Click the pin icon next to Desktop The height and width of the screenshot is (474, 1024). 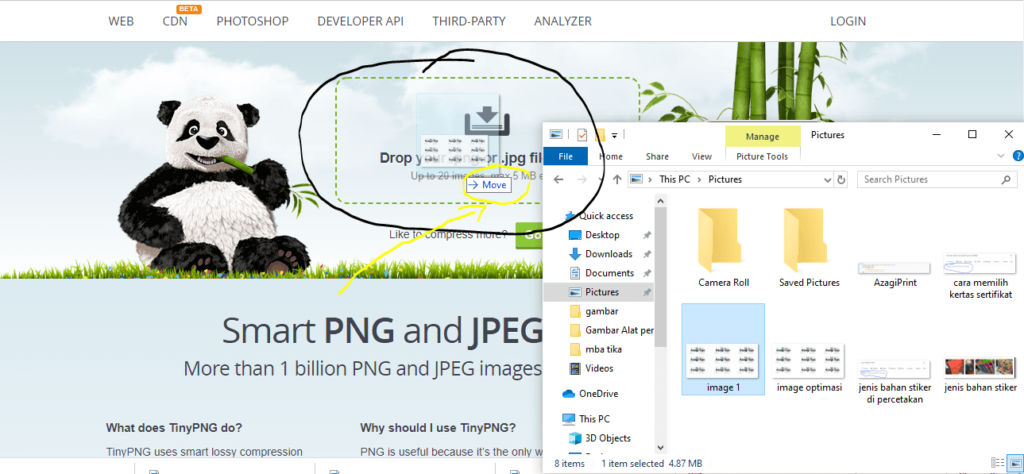tap(647, 234)
